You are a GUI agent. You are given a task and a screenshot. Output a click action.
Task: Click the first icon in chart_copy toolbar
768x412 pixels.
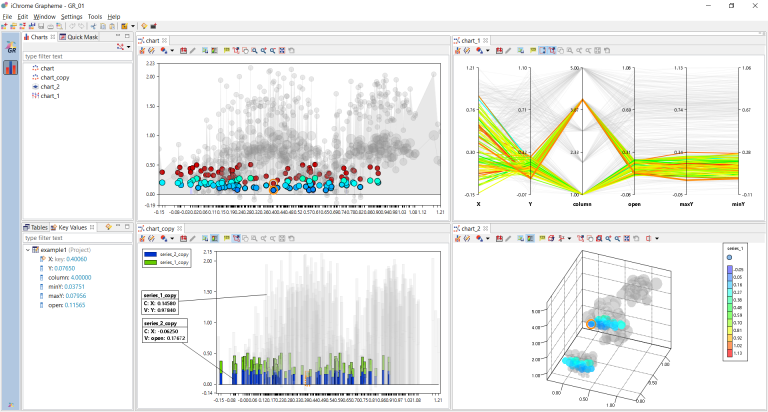(x=141, y=239)
